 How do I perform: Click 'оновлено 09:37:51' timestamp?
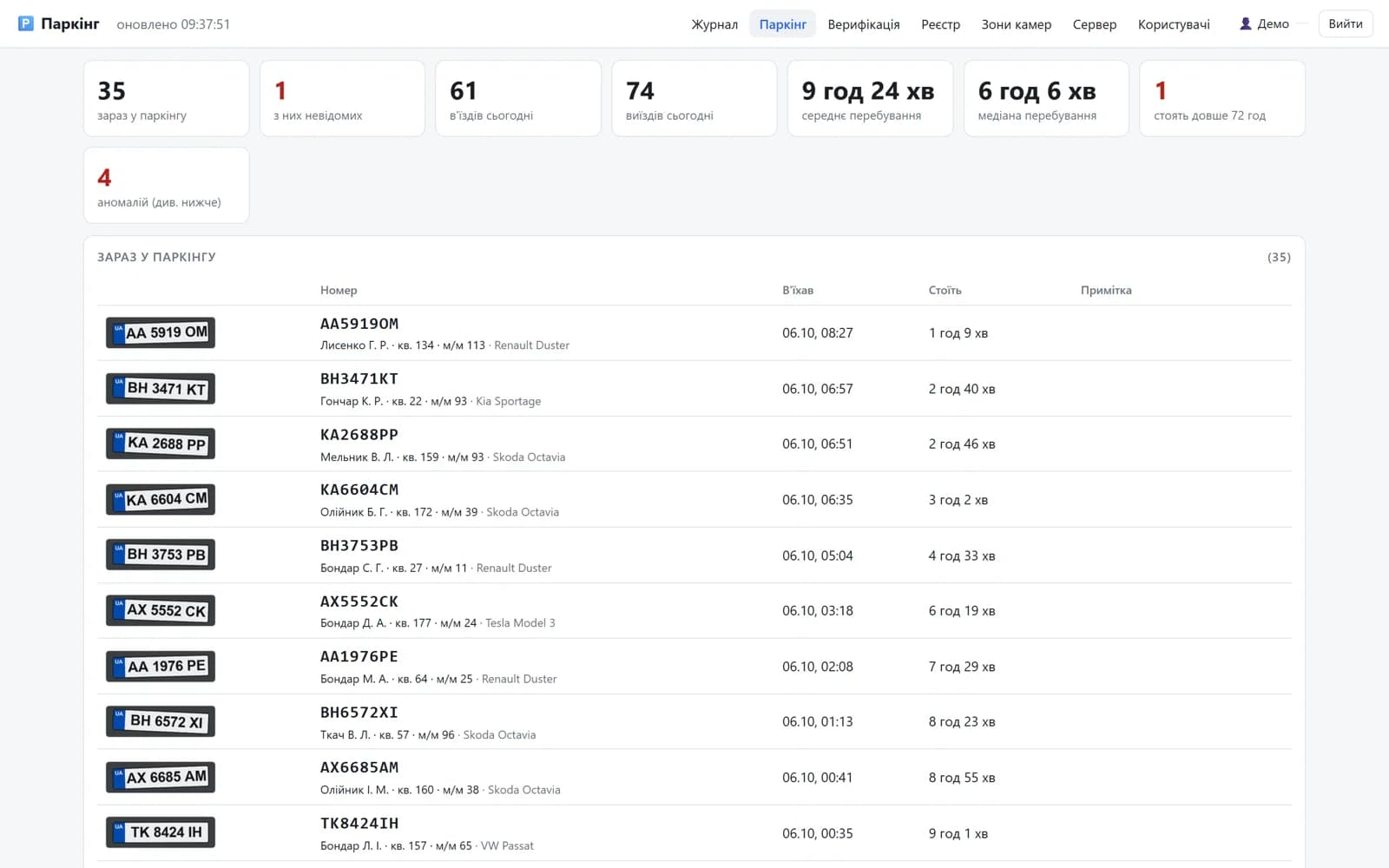(x=174, y=24)
